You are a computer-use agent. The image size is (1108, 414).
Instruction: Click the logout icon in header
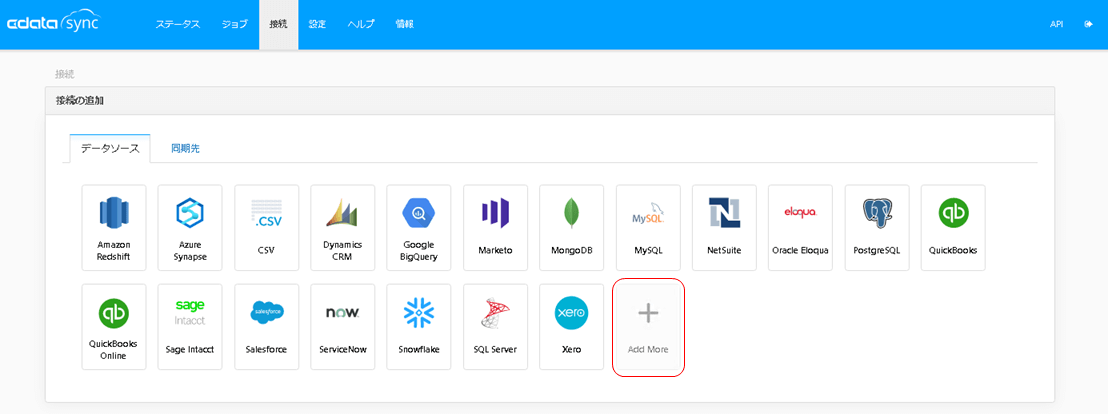[1088, 24]
